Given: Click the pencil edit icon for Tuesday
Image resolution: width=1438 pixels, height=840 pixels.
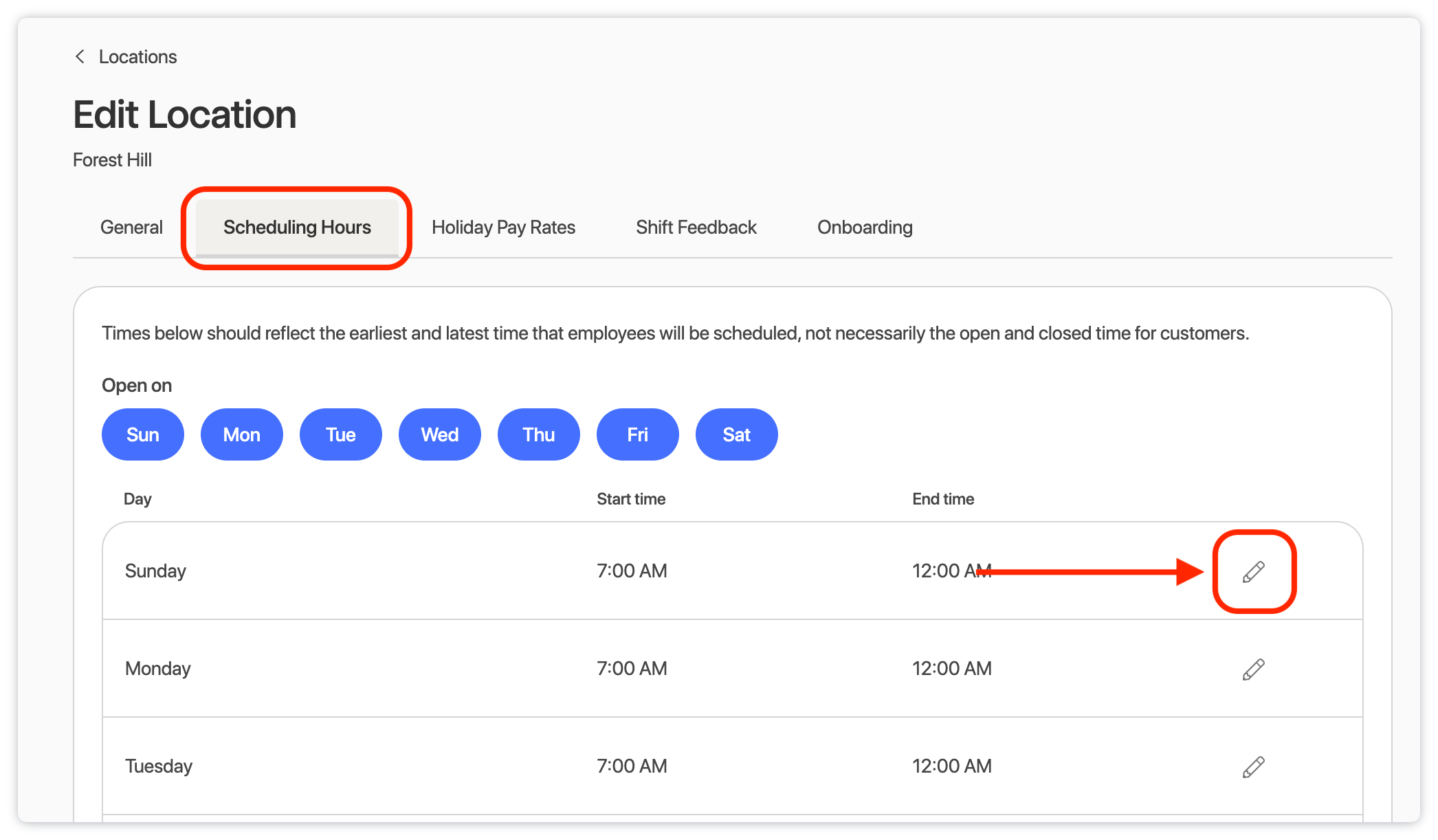Looking at the screenshot, I should (1253, 766).
